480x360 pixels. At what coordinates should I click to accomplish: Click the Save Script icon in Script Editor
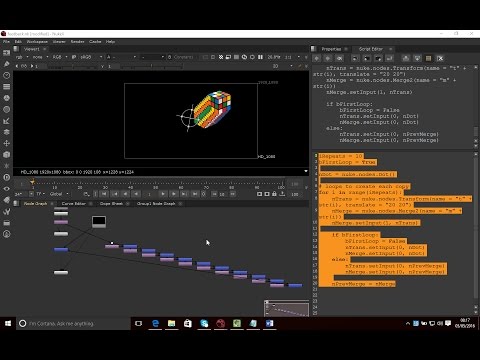[378, 58]
